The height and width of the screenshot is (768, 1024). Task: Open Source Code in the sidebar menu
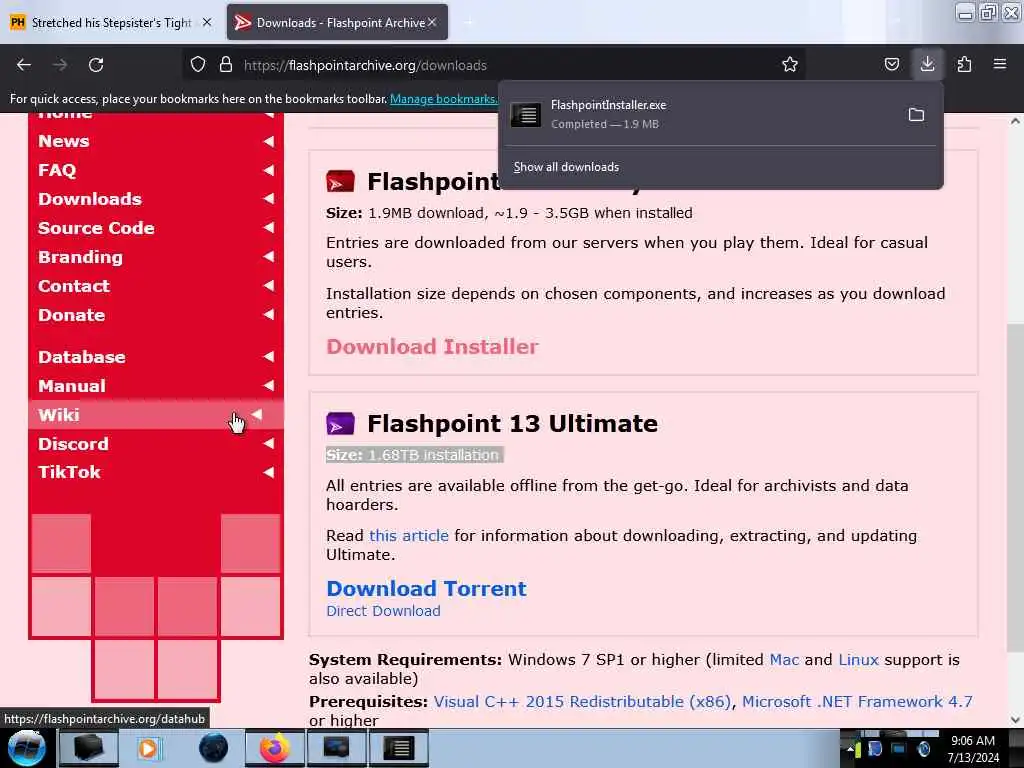[x=155, y=228]
